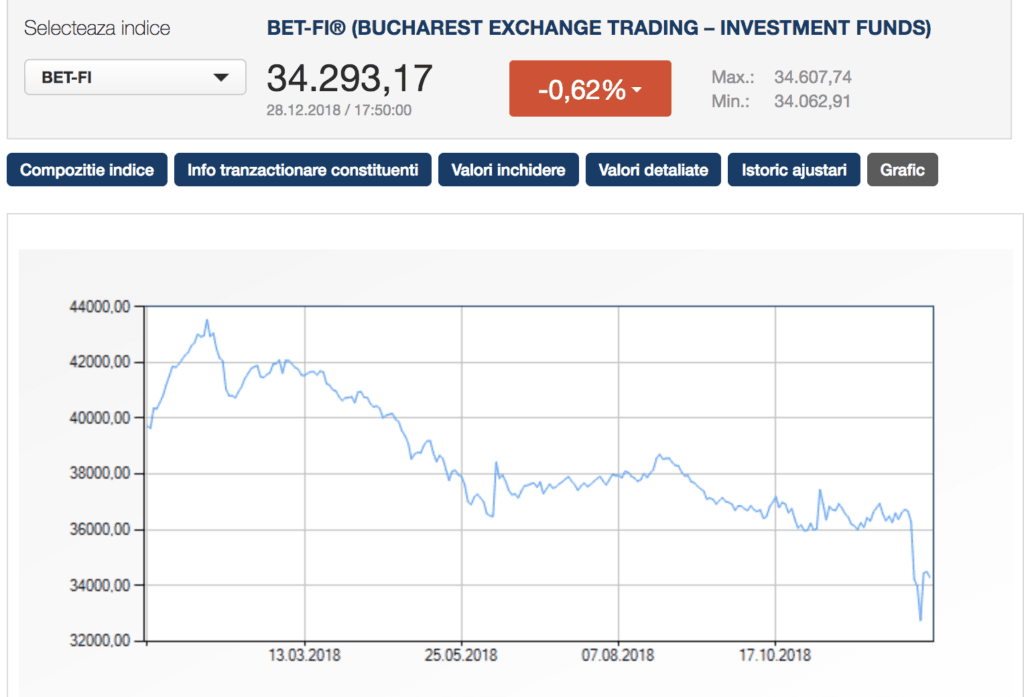Click the 17.10.2018 date axis label
Viewport: 1024px width, 697px height.
[x=775, y=655]
